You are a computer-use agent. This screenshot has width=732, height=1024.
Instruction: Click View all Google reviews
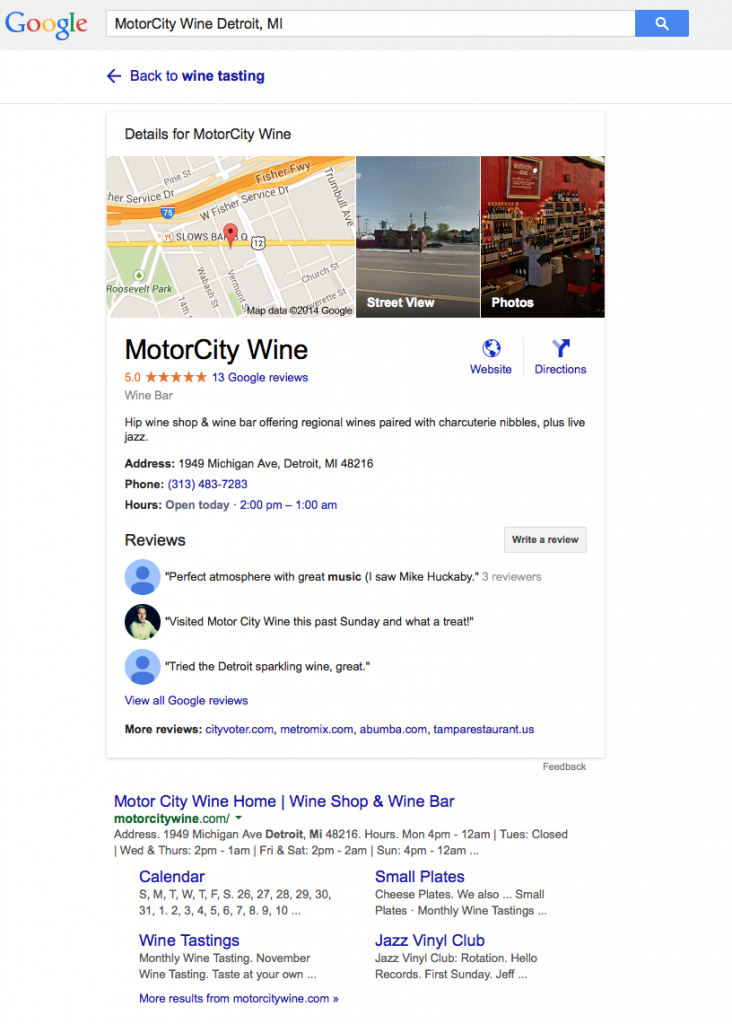186,701
